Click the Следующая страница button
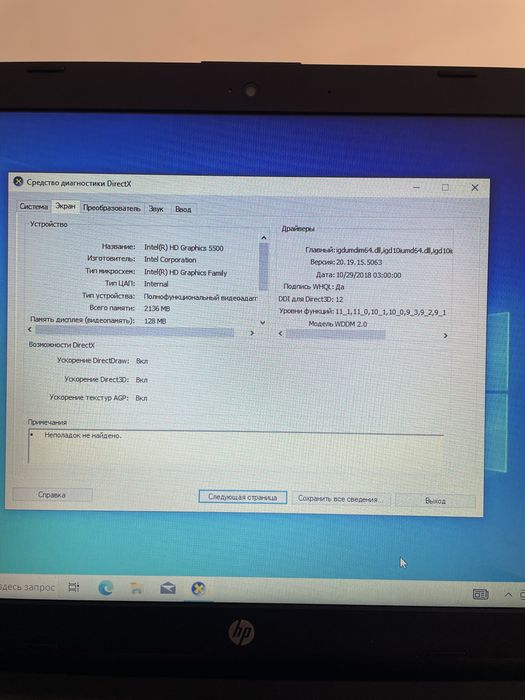The height and width of the screenshot is (700, 525). 242,497
